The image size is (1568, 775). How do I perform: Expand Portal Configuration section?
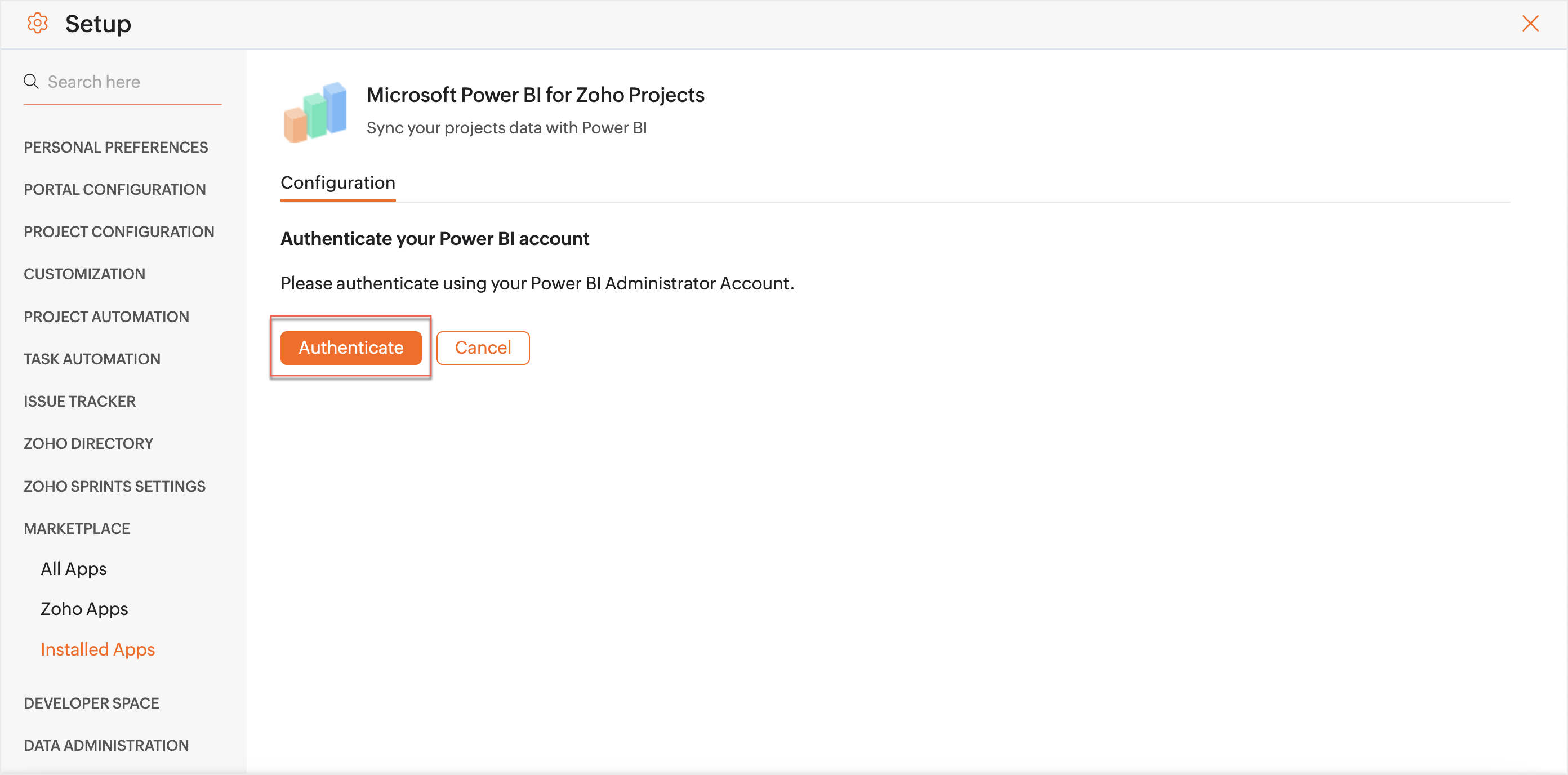click(114, 189)
